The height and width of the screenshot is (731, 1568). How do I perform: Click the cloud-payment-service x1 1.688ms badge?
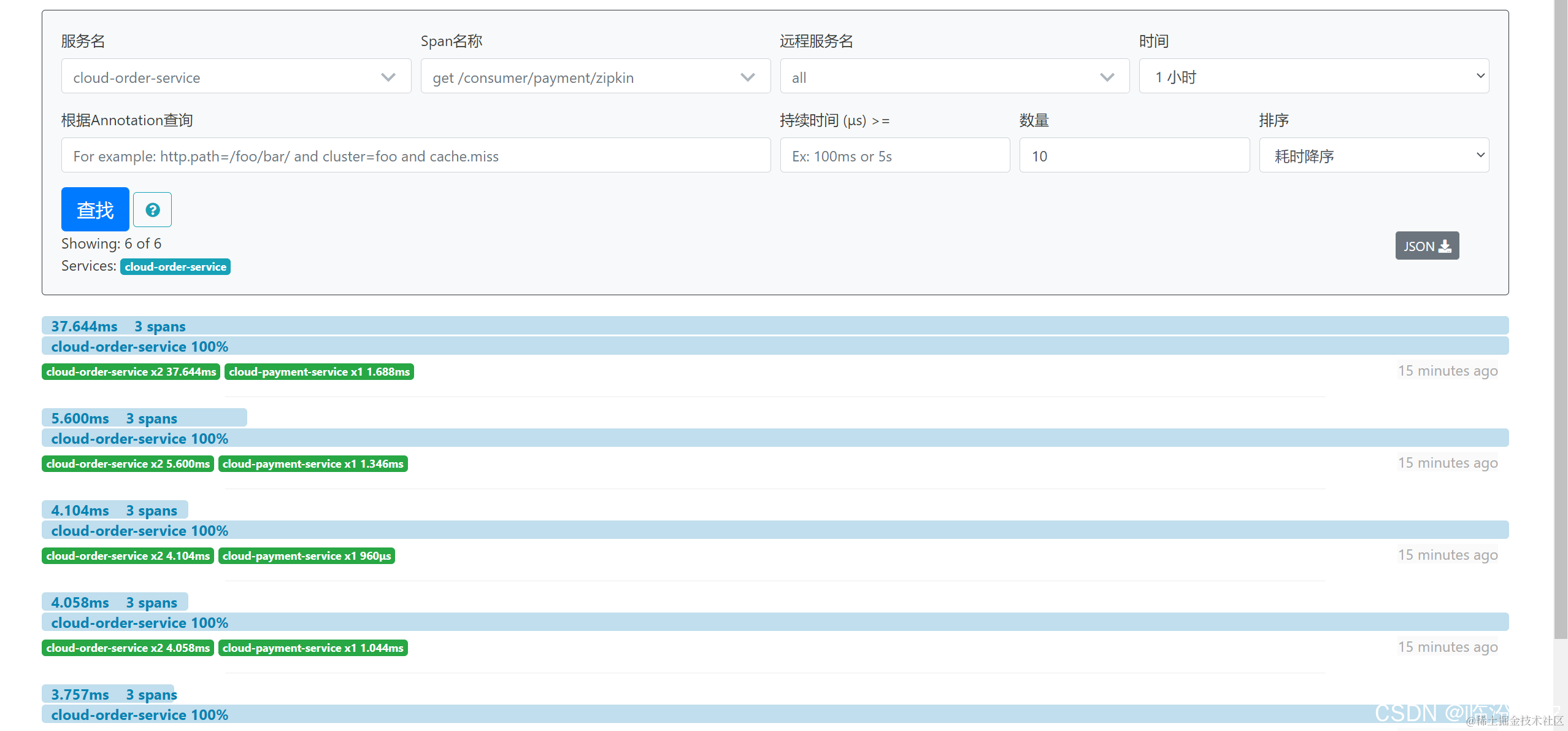tap(319, 371)
